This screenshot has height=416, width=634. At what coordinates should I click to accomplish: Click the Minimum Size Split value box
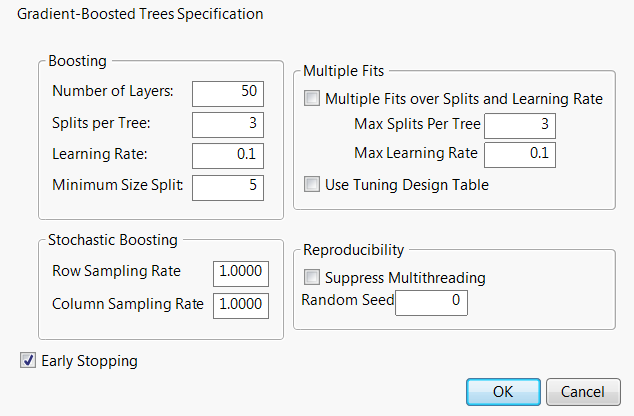pos(228,186)
